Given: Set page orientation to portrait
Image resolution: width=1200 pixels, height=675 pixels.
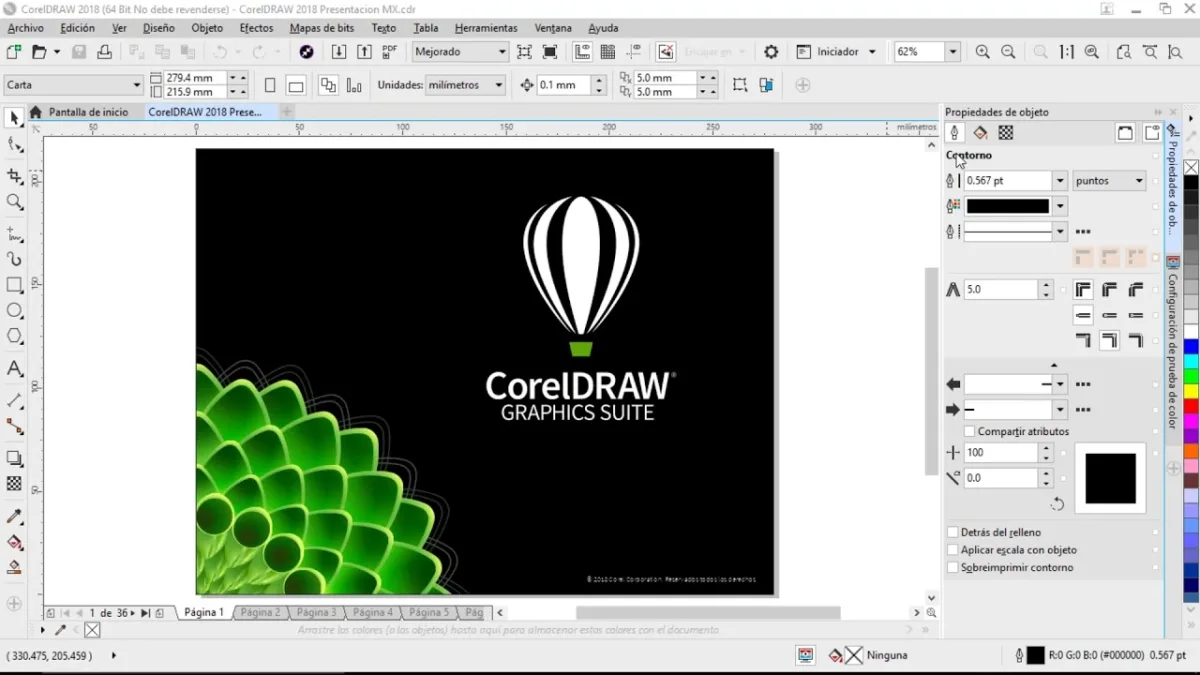Looking at the screenshot, I should click(x=269, y=85).
